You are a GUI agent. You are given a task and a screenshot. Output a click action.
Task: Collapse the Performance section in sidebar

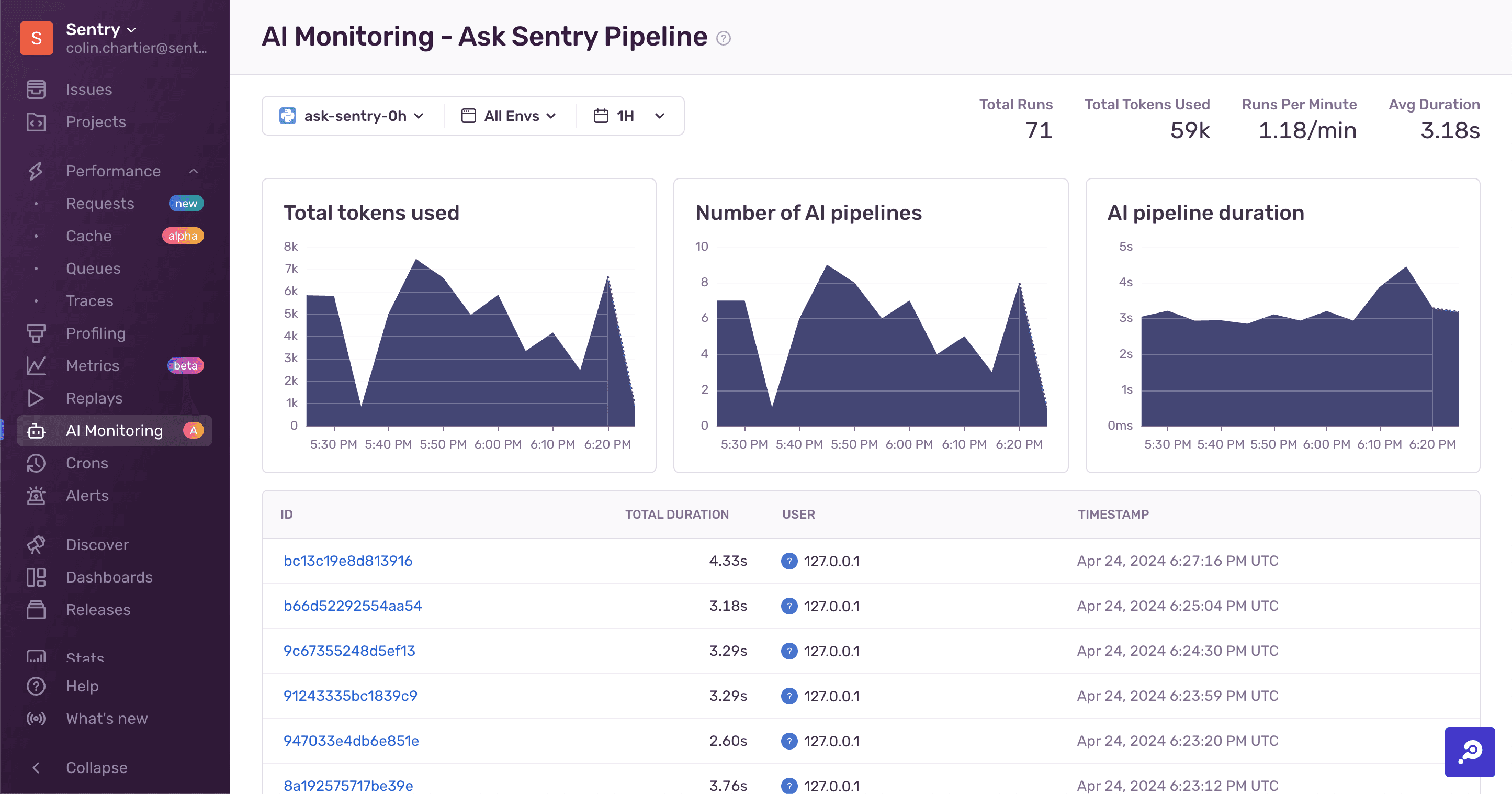pyautogui.click(x=194, y=171)
